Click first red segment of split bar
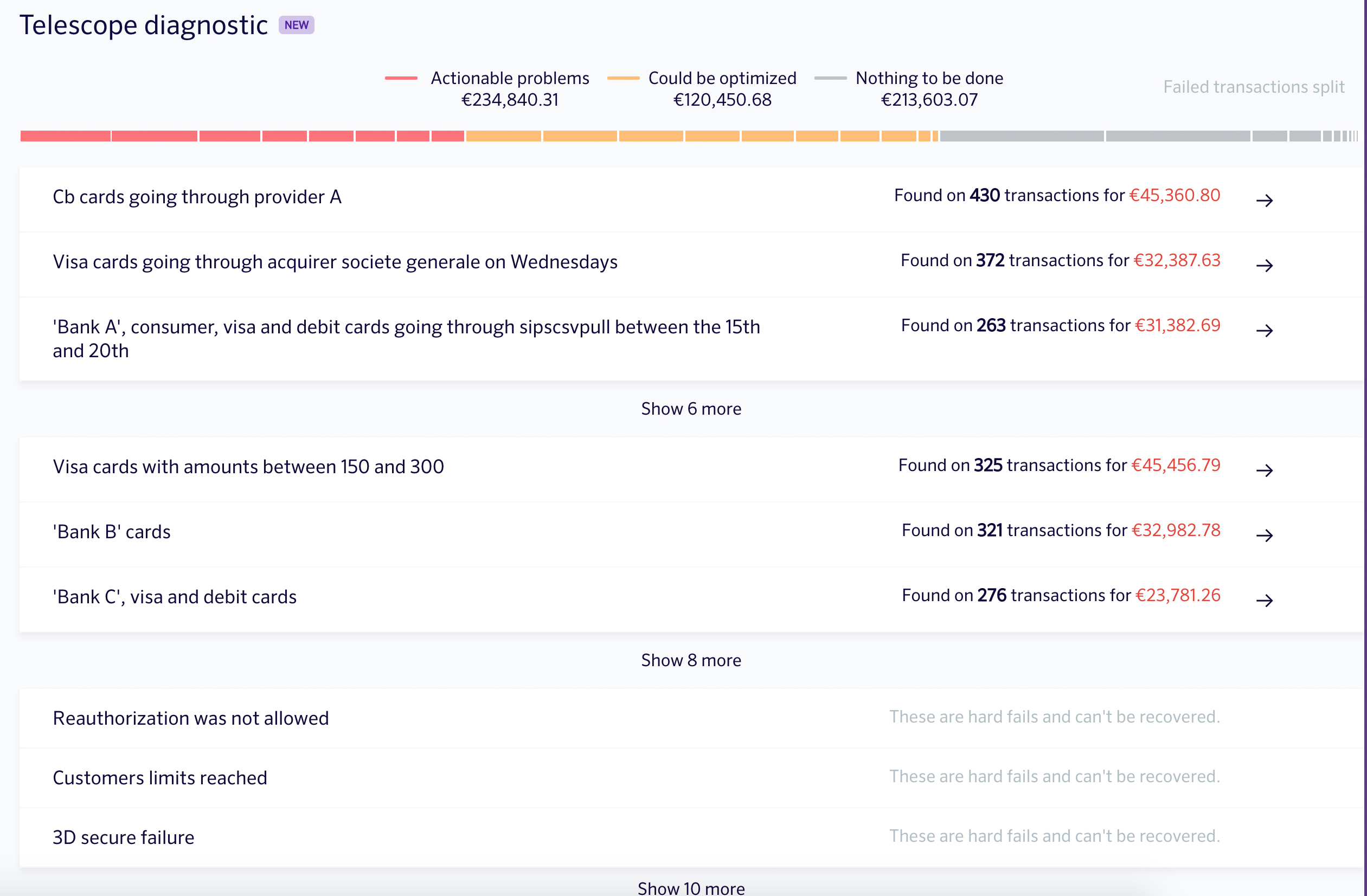Viewport: 1367px width, 896px height. point(65,136)
